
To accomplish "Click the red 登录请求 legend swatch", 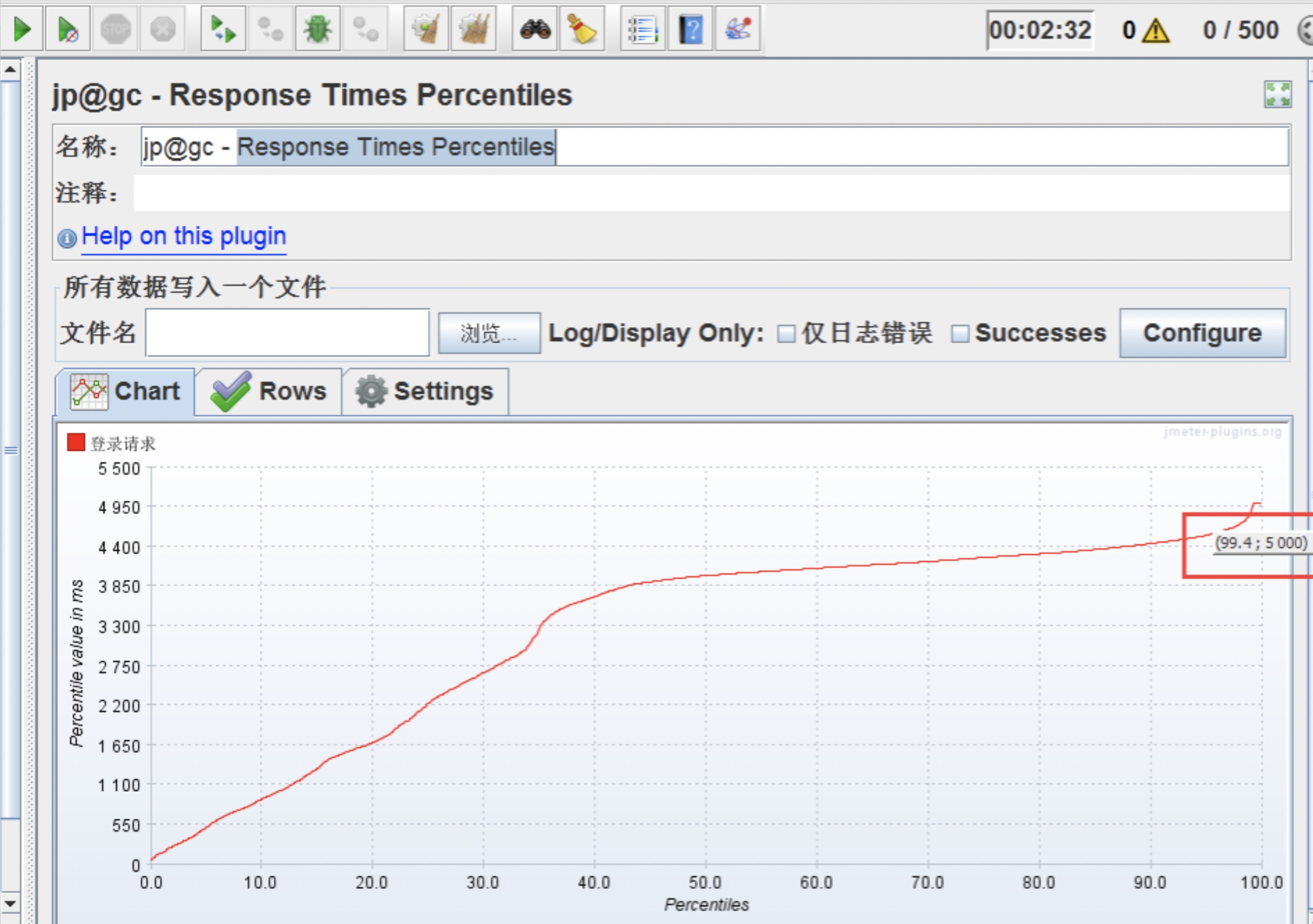I will pyautogui.click(x=76, y=442).
